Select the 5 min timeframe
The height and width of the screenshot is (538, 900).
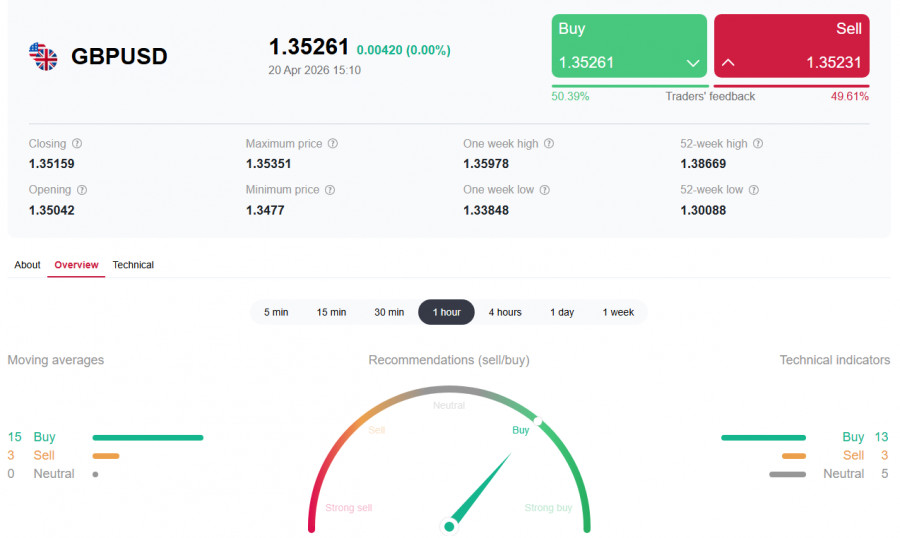pyautogui.click(x=276, y=312)
